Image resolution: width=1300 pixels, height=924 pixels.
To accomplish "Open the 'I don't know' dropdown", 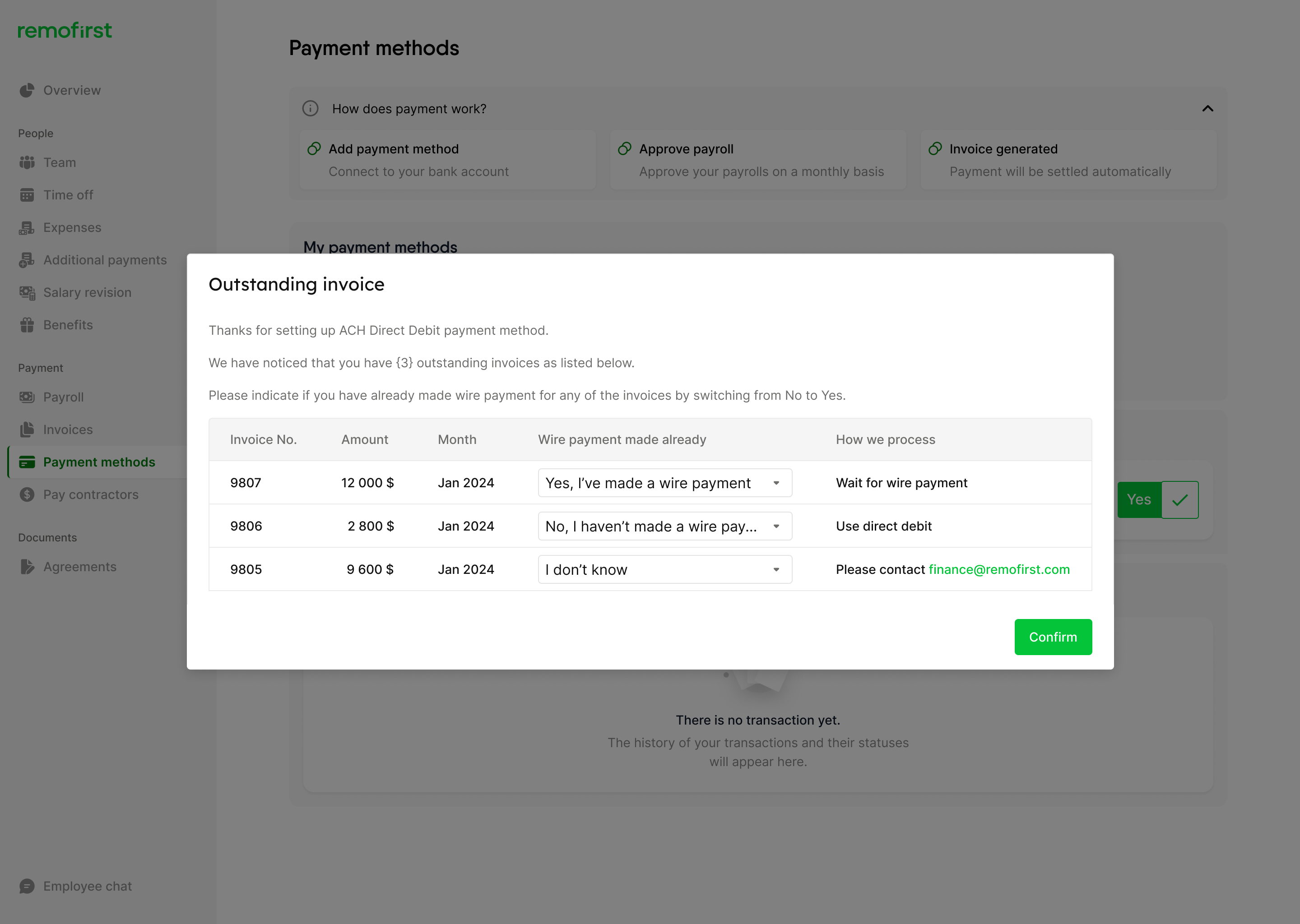I will (664, 569).
